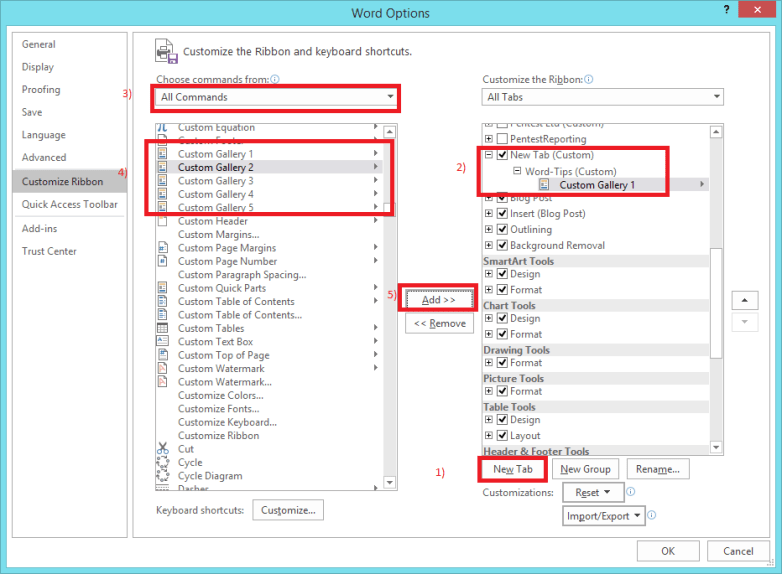
Task: Click the Custom Equation pi icon
Action: click(x=162, y=128)
